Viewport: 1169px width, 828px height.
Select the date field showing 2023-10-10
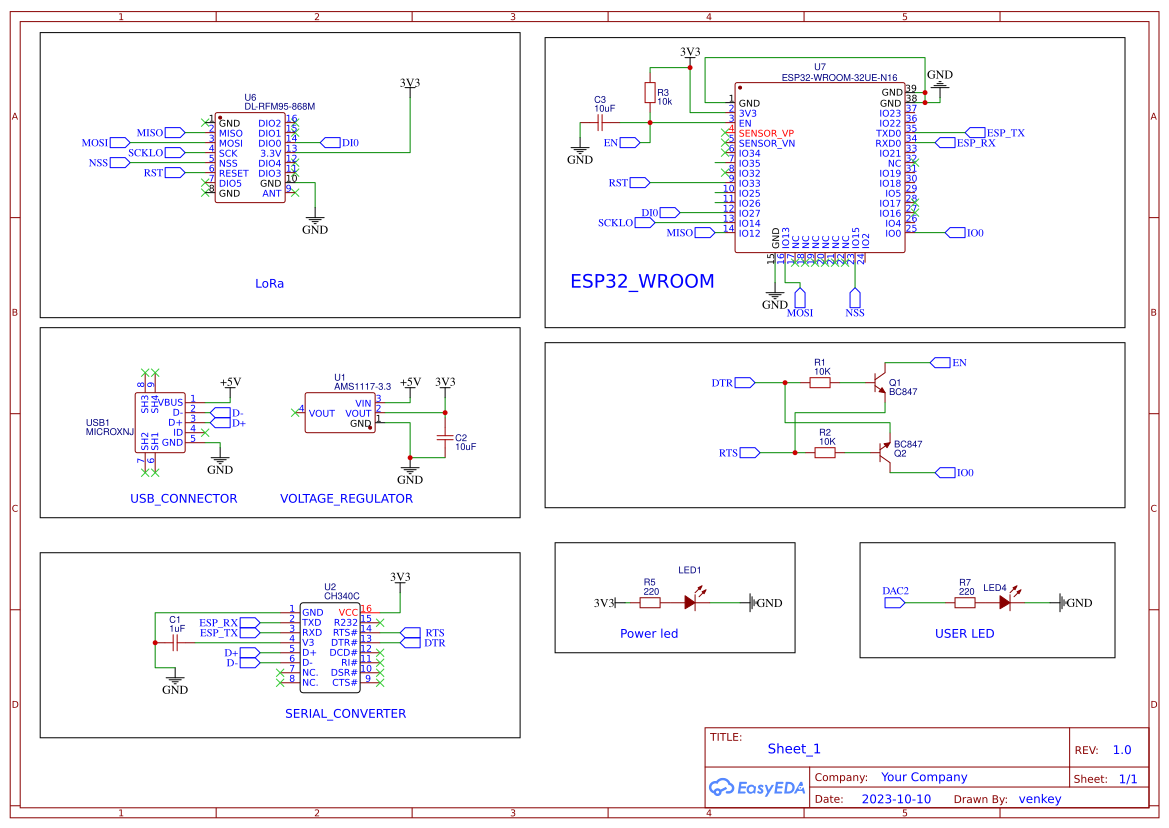pos(896,798)
